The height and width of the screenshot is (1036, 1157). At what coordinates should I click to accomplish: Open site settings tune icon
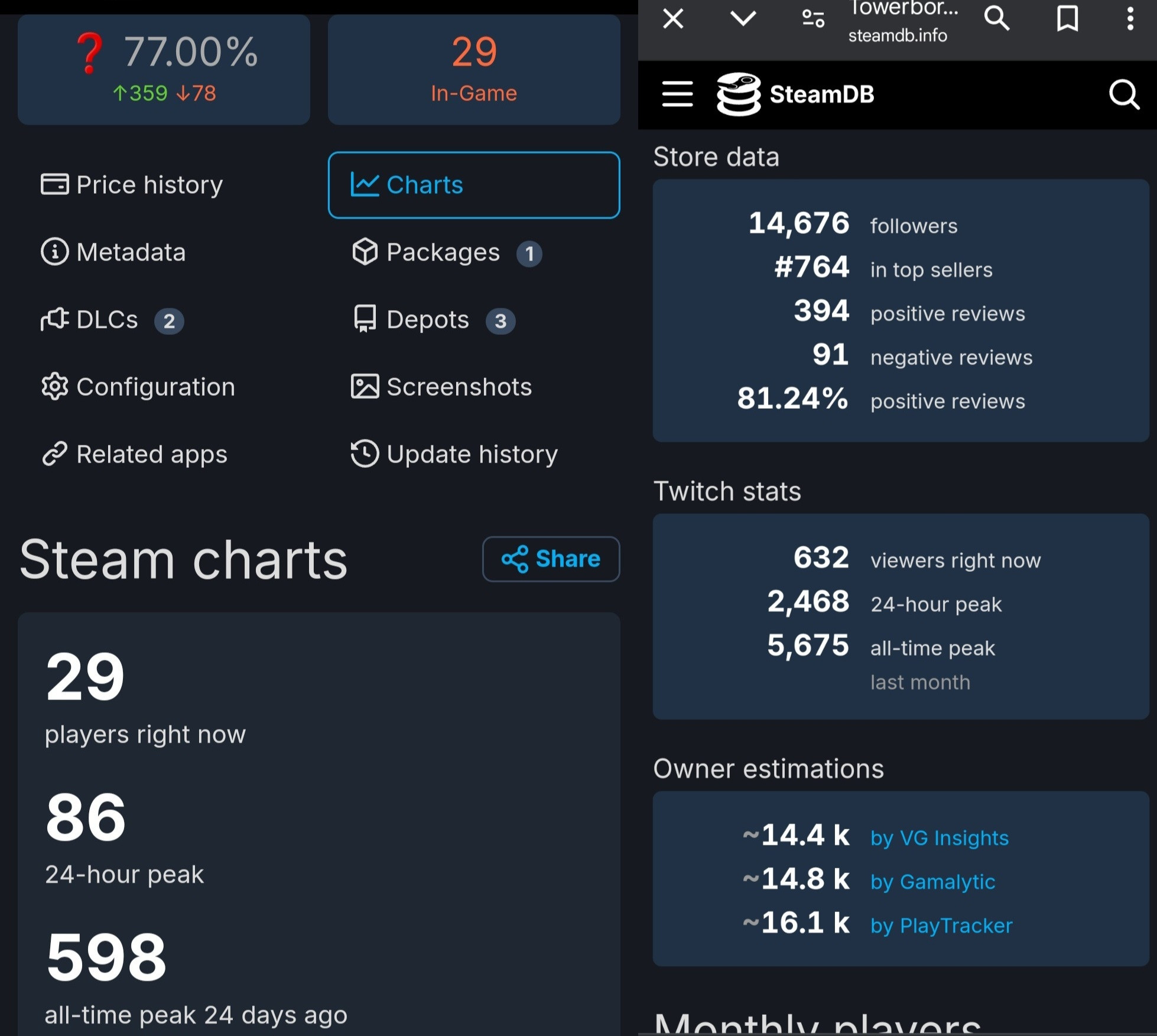click(x=813, y=19)
